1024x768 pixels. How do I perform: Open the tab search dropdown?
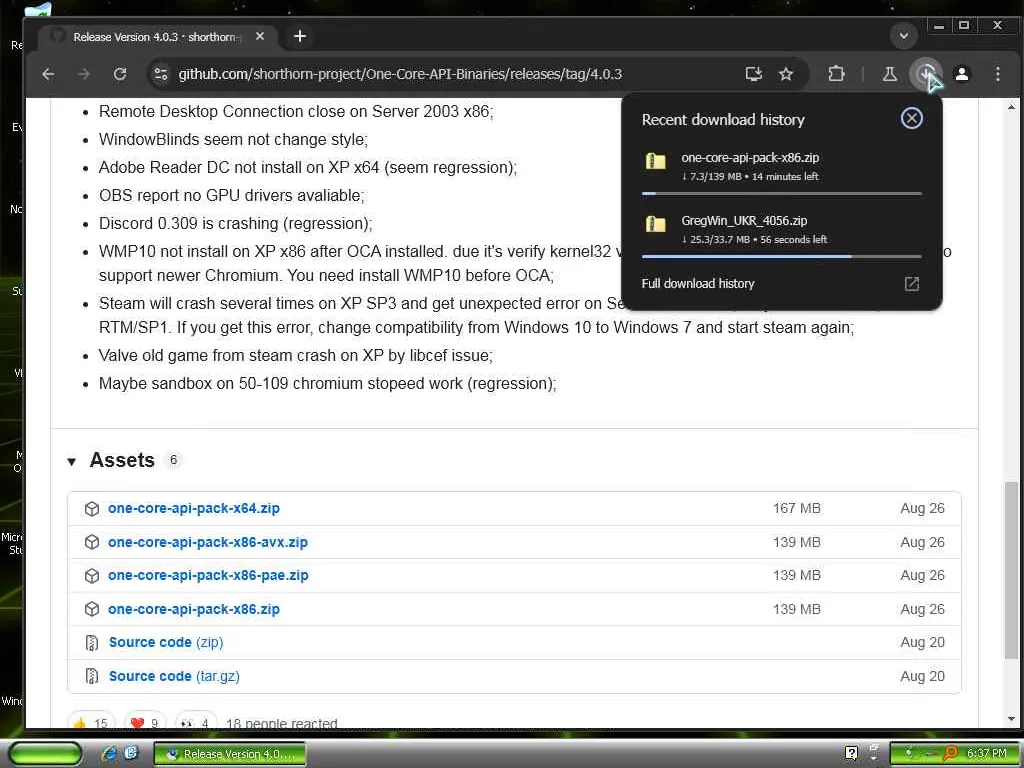pos(904,36)
